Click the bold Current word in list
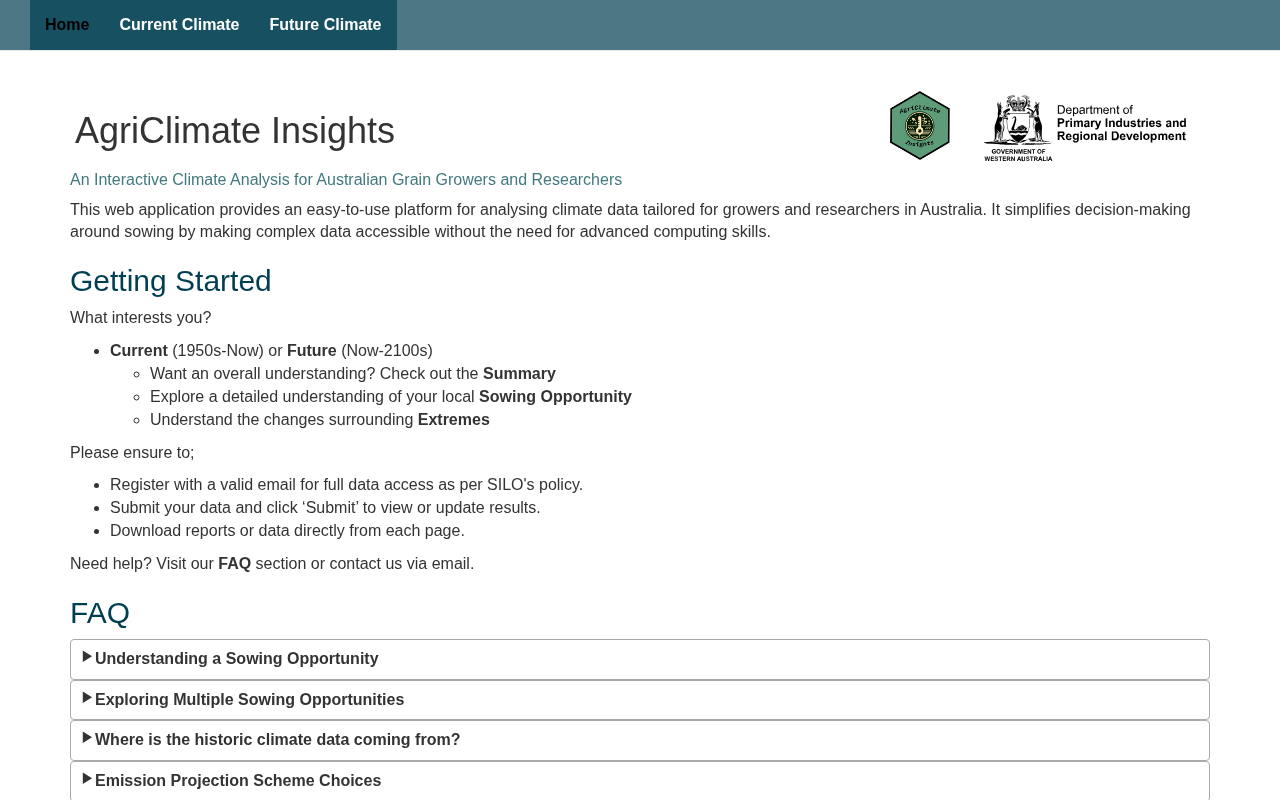This screenshot has width=1280, height=800. [x=139, y=351]
